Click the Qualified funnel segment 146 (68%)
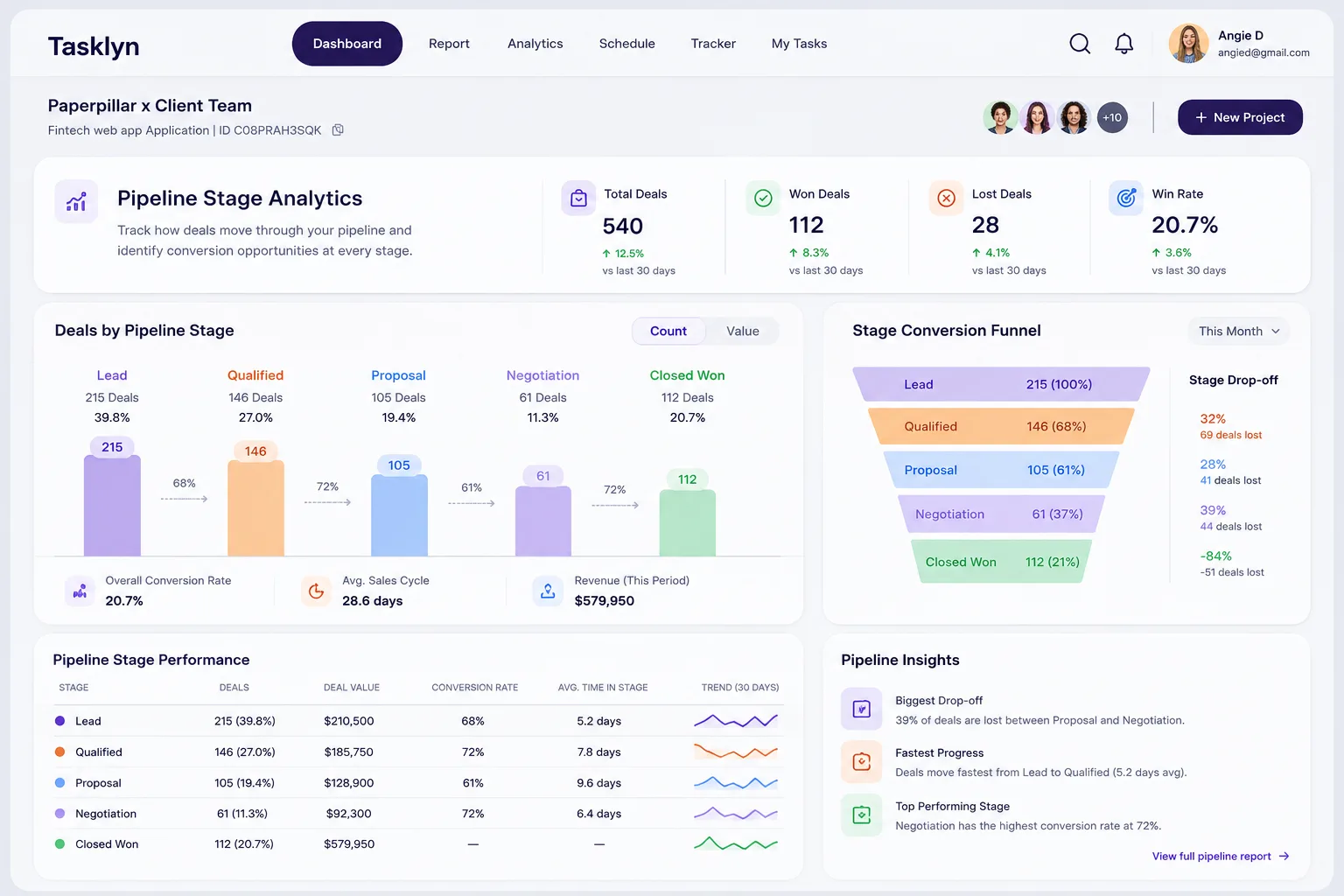The height and width of the screenshot is (896, 1344). coord(1001,426)
